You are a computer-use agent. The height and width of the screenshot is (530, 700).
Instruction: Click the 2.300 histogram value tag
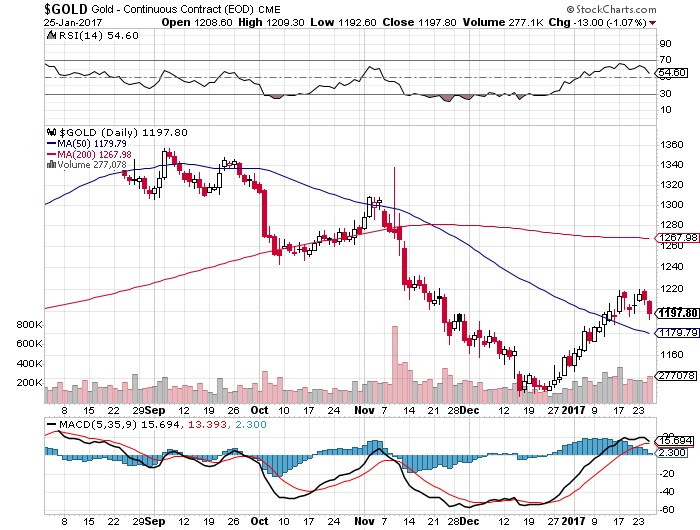673,453
